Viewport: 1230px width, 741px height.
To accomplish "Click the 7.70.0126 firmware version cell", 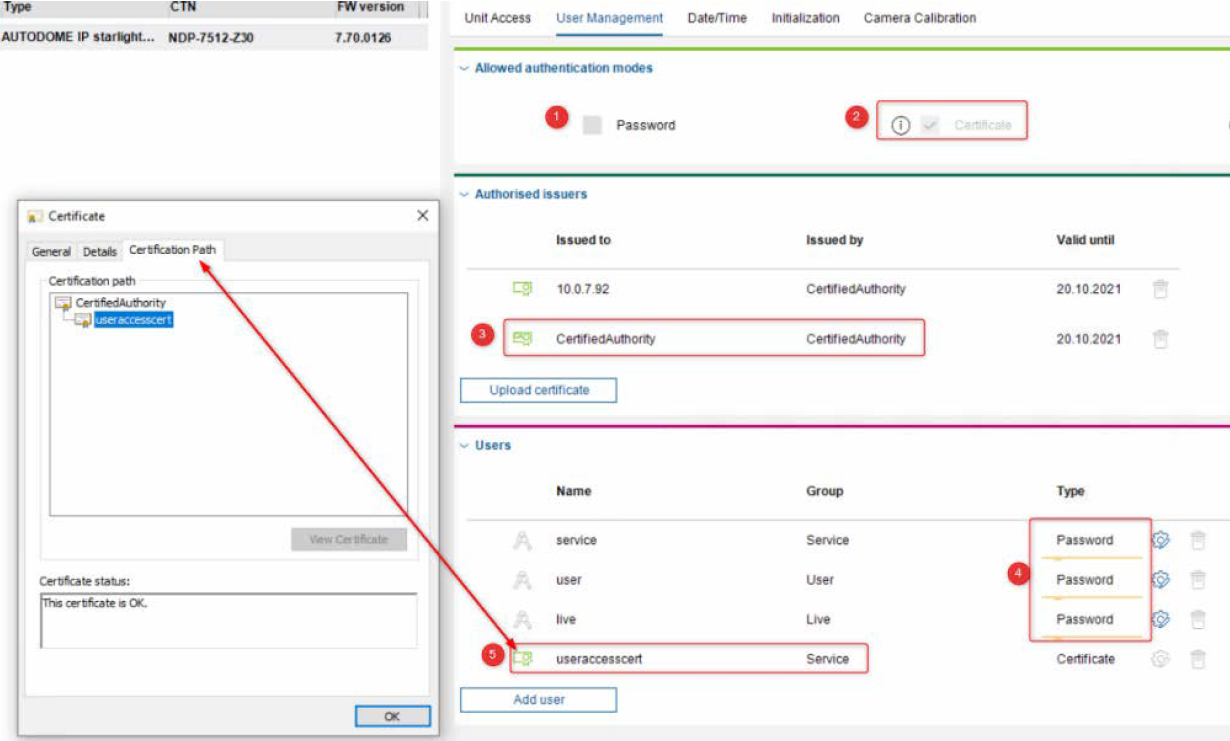I will [x=363, y=38].
